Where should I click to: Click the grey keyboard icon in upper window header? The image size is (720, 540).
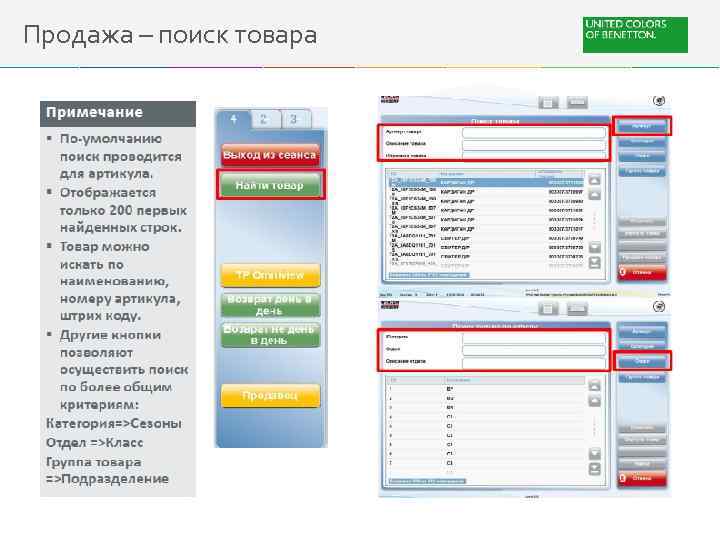coord(577,103)
